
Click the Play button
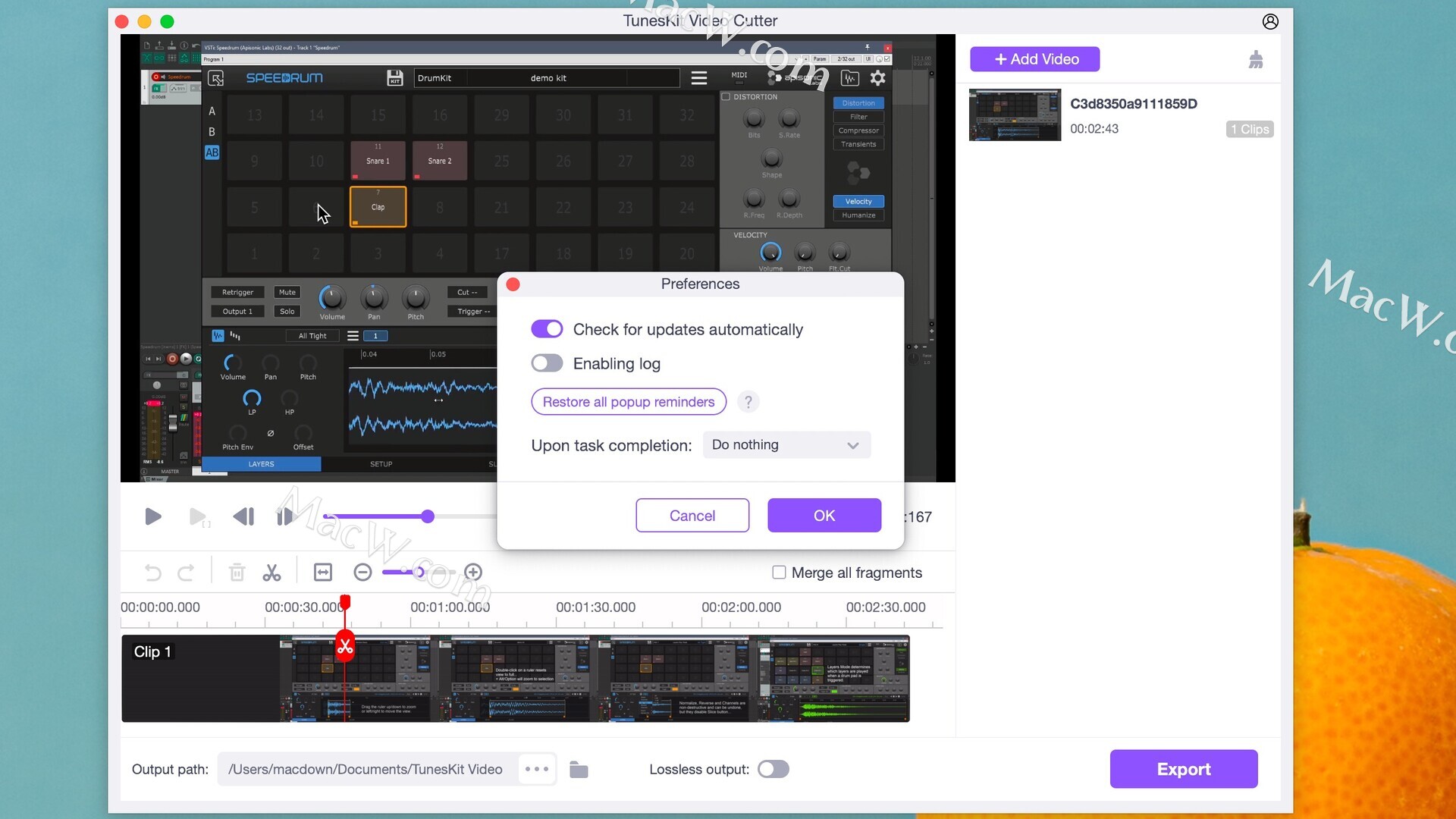(152, 517)
